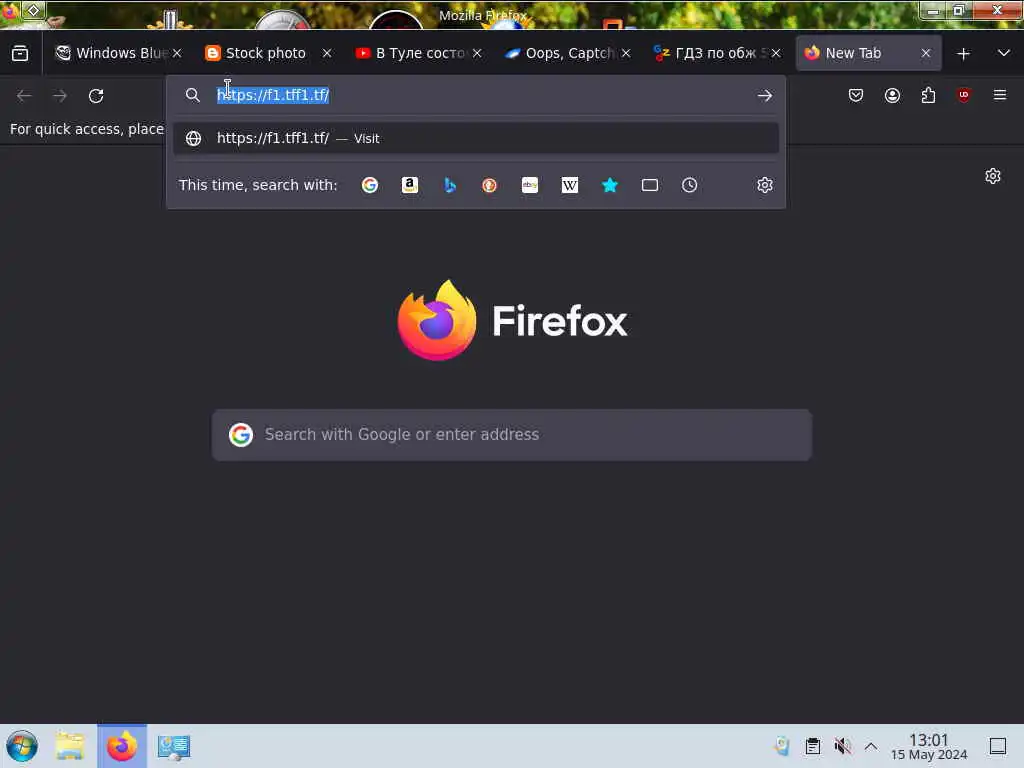1024x768 pixels.
Task: Close the Stock photo tab
Action: click(x=327, y=54)
